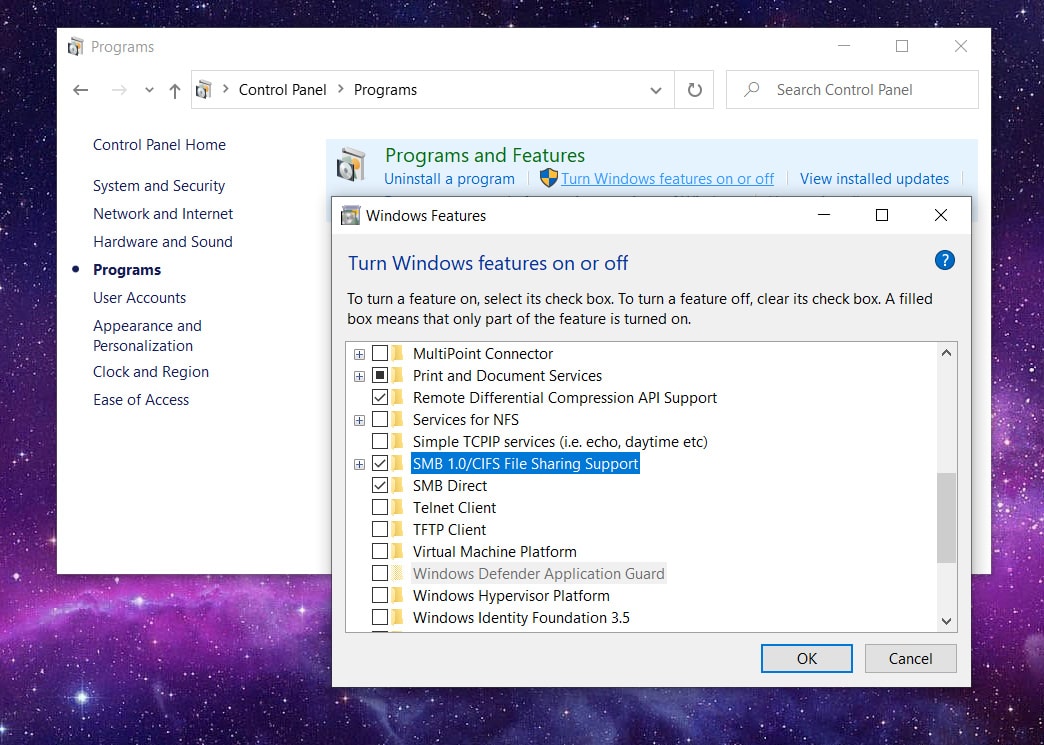Viewport: 1044px width, 745px height.
Task: Click the Programs and Features icon
Action: coord(352,164)
